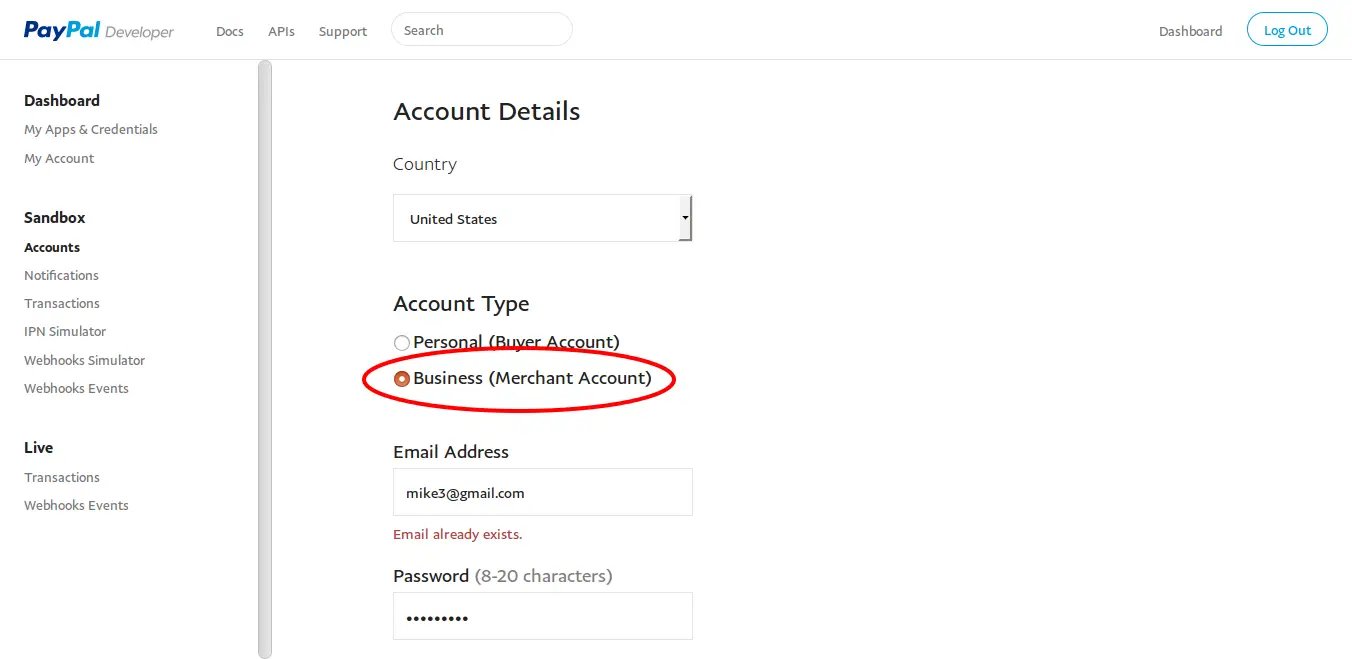Screen dimensions: 1352x659
Task: Click the PayPal Developer logo
Action: coord(98,30)
